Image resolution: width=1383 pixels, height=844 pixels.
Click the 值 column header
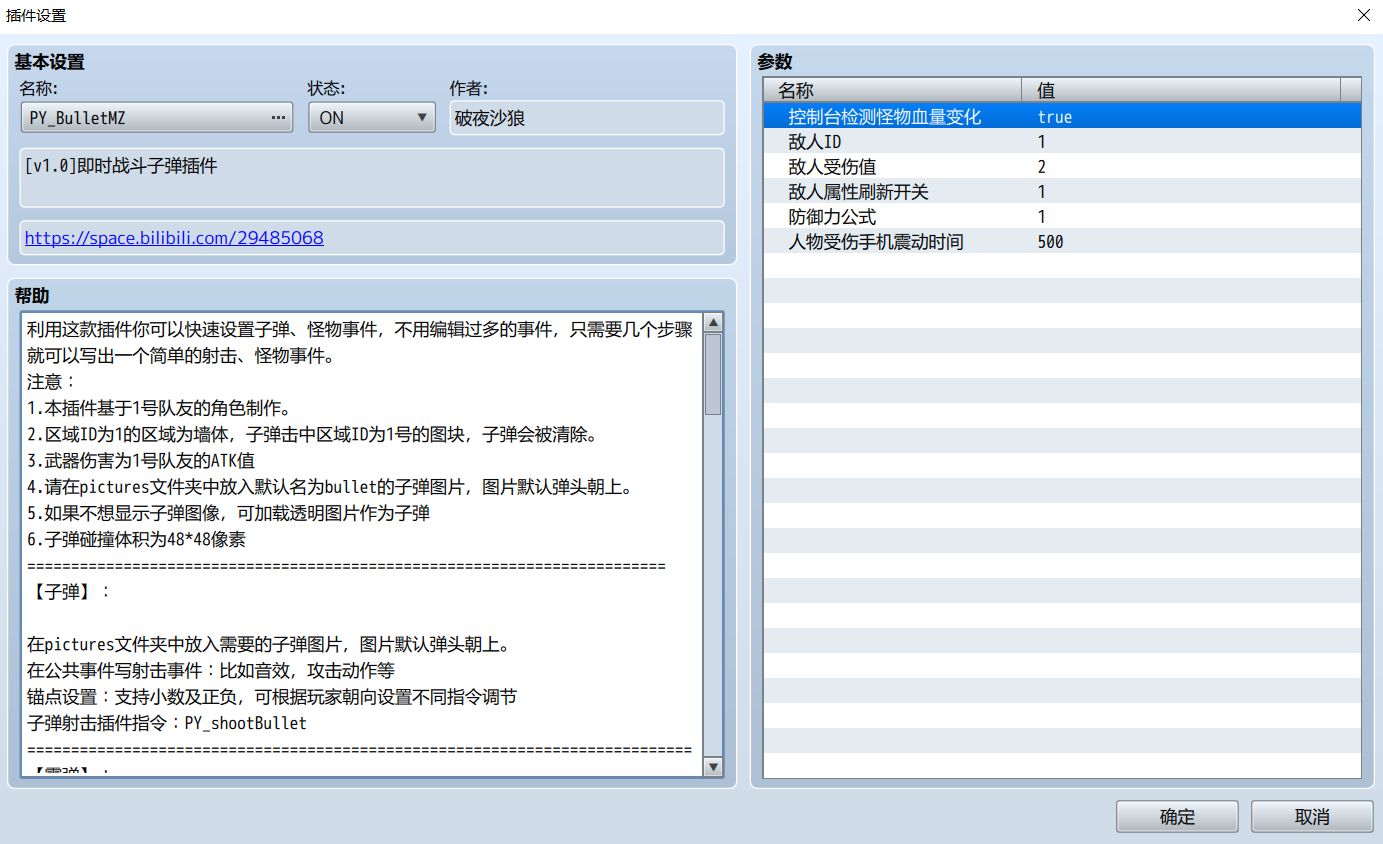(1181, 90)
